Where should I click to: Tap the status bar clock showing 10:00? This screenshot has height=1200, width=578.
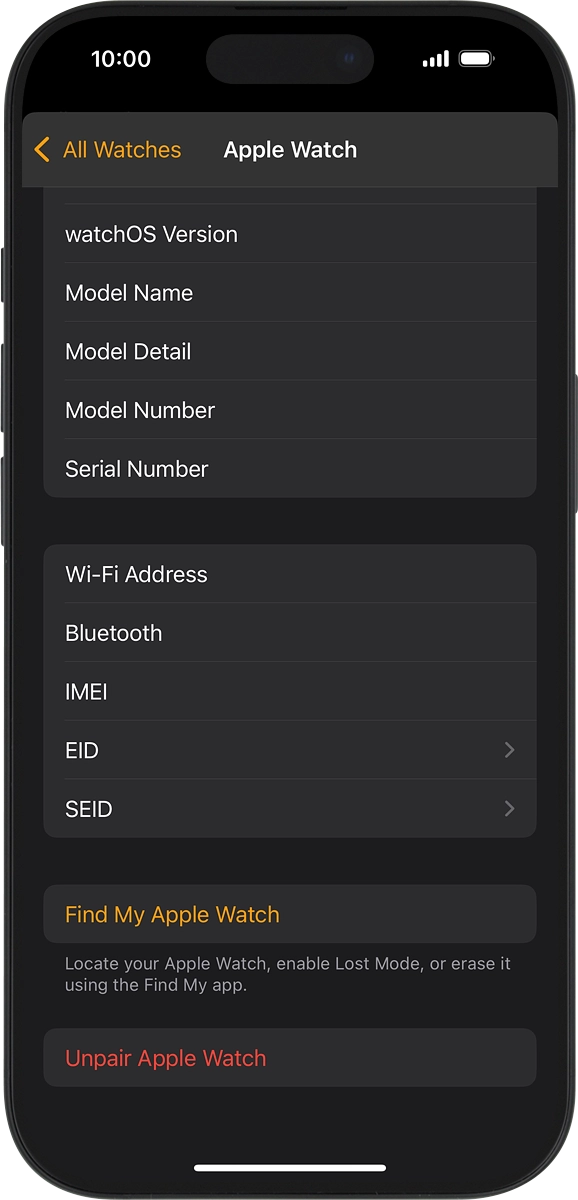pyautogui.click(x=121, y=59)
